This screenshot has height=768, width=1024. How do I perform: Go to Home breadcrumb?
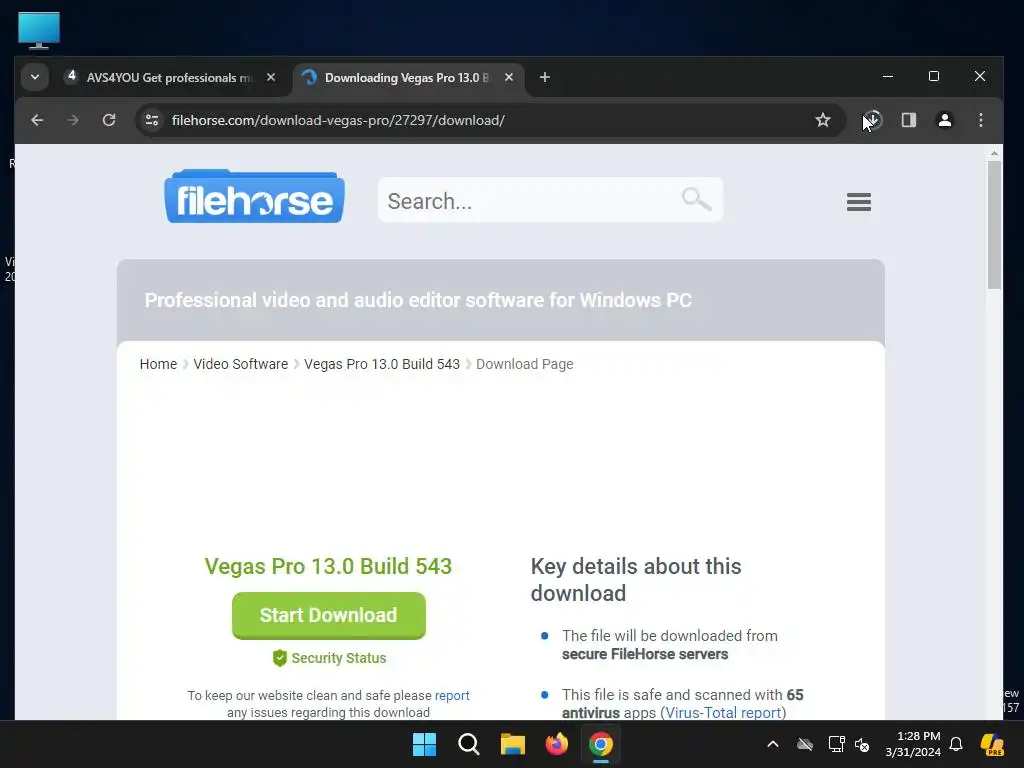(x=158, y=364)
